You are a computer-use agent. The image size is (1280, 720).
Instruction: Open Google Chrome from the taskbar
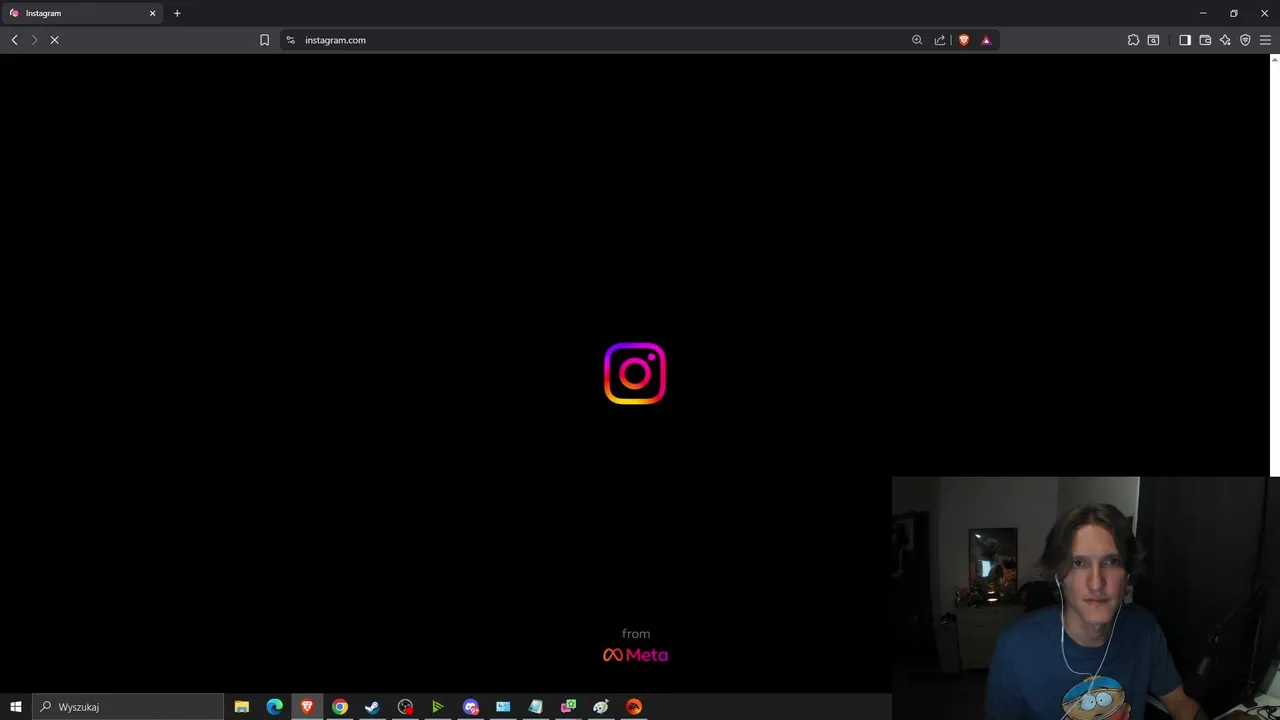coord(340,707)
